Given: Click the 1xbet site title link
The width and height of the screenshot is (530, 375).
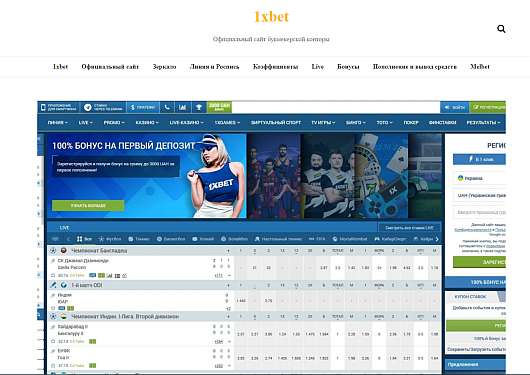Looking at the screenshot, I should (x=271, y=17).
